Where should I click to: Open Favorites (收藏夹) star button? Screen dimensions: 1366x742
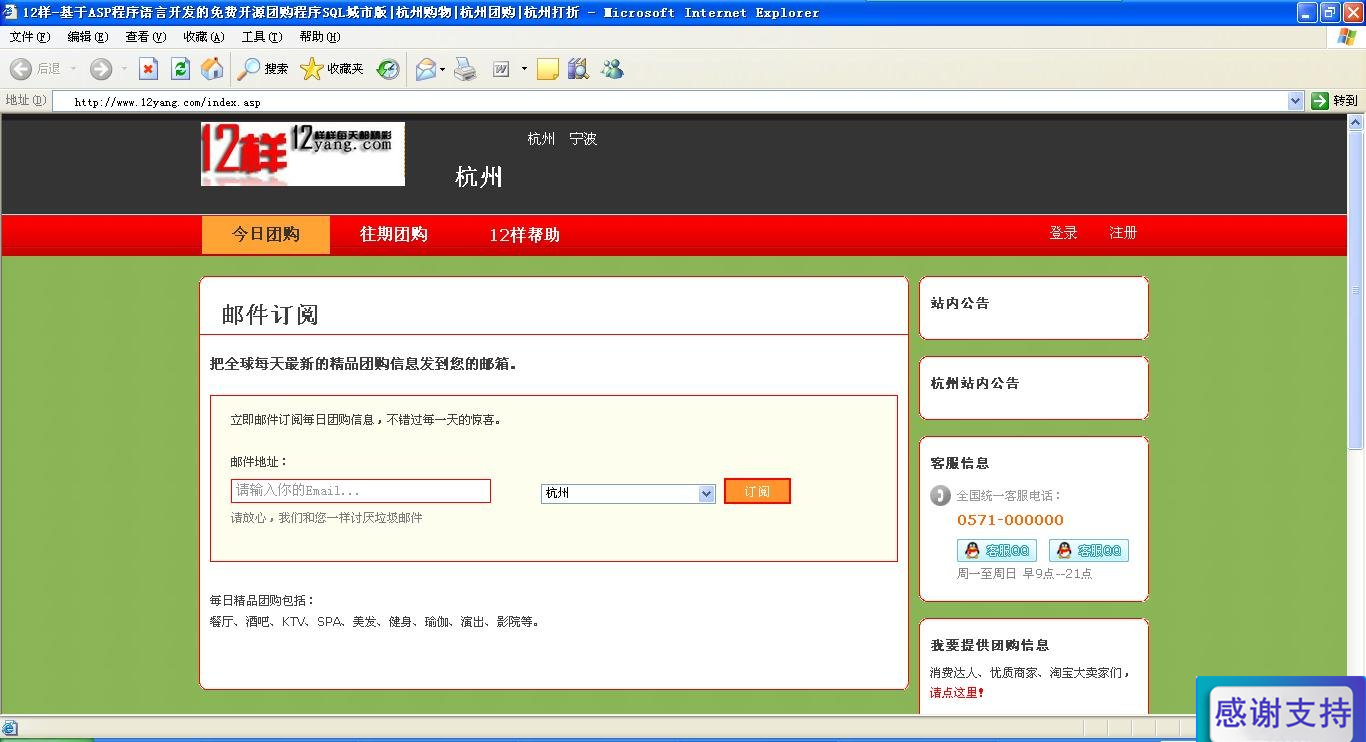332,69
